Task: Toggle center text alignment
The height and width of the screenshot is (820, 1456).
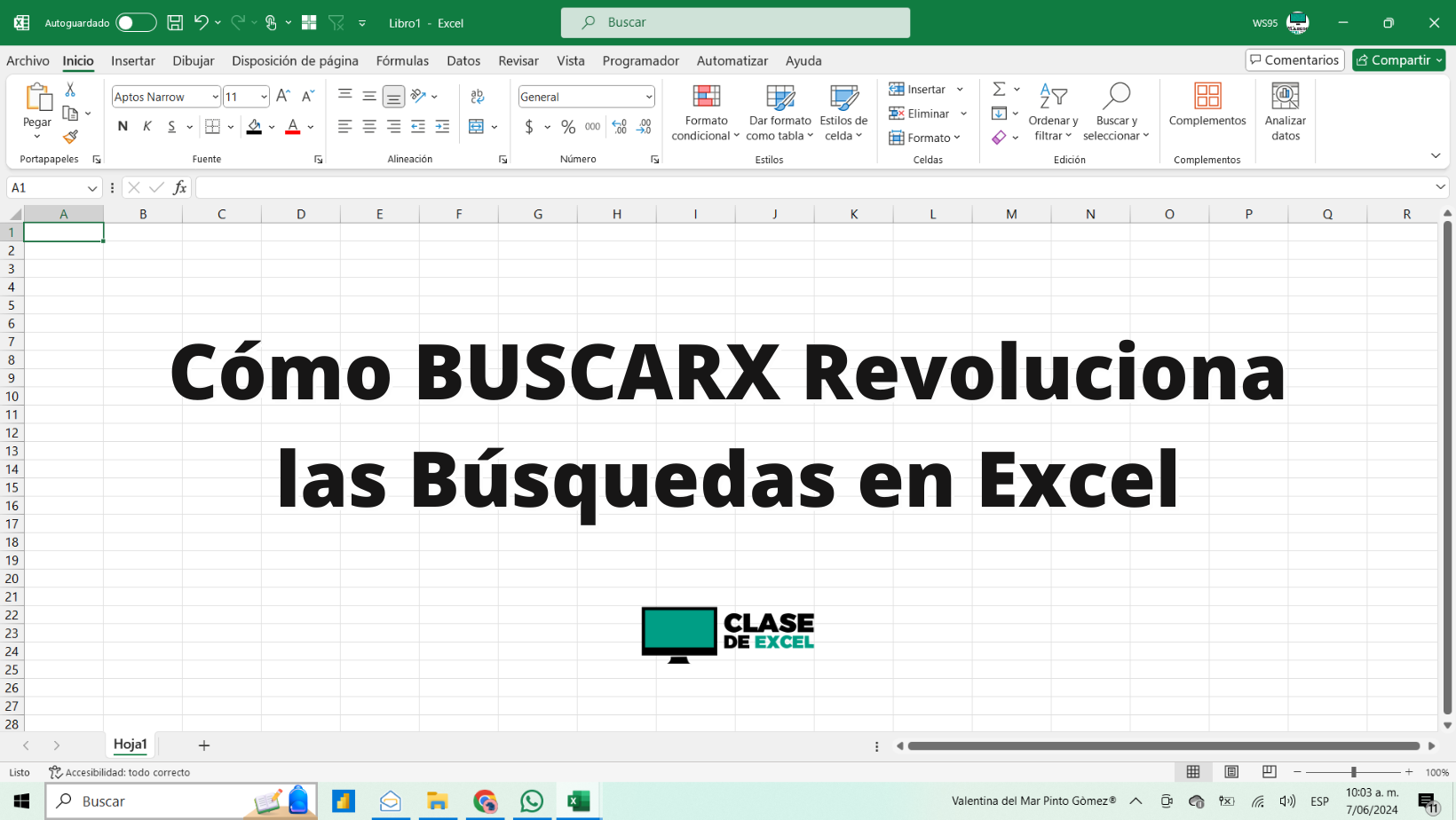Action: tap(369, 126)
